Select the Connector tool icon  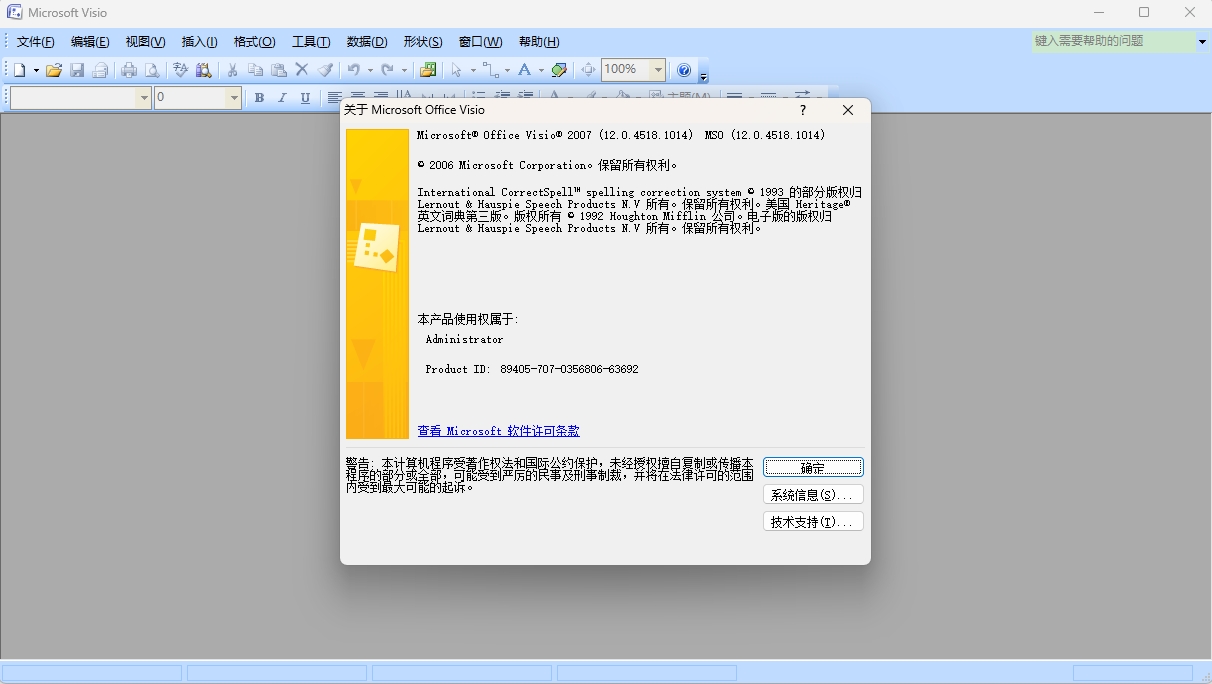click(x=490, y=70)
